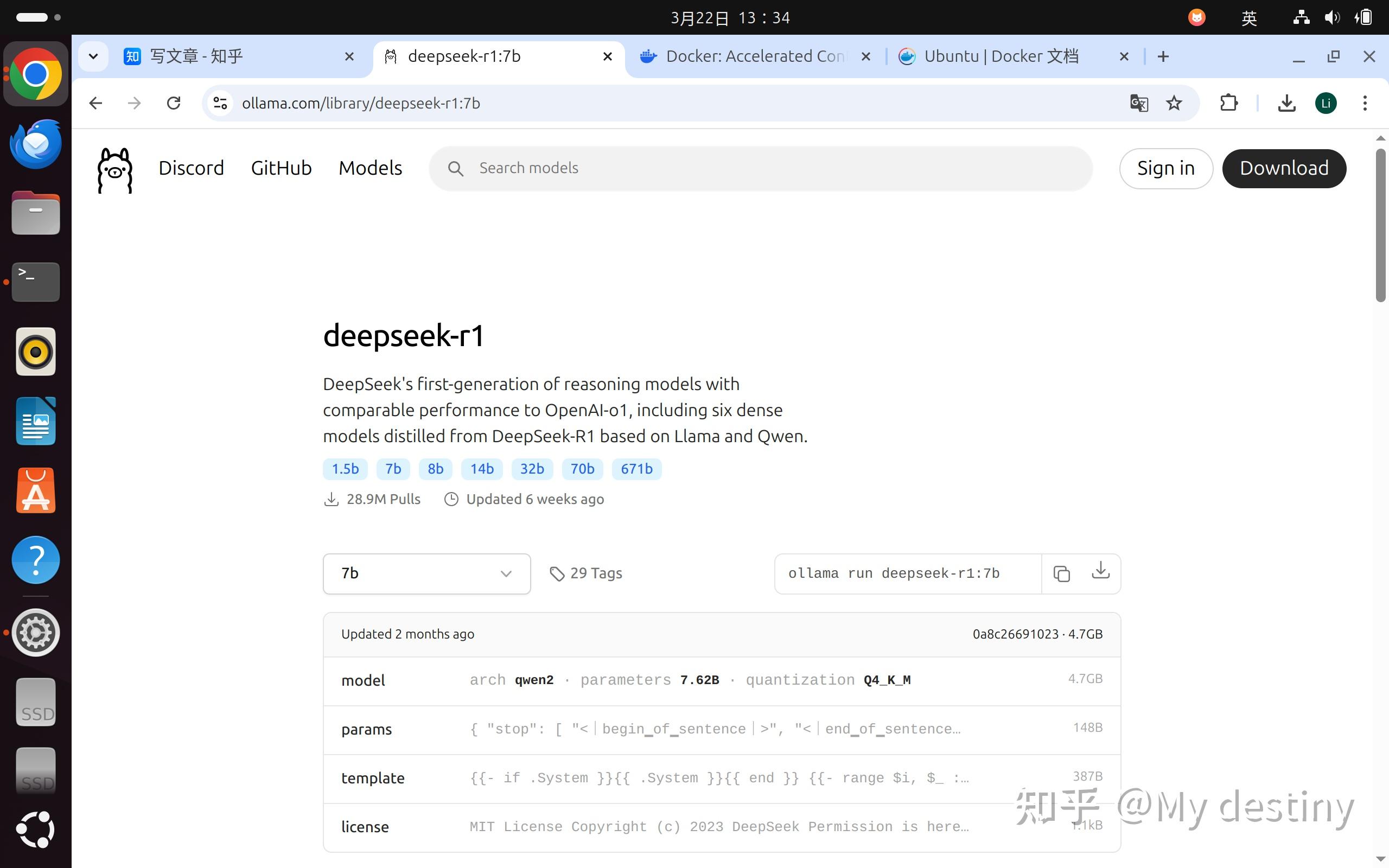Open the Models menu item

(370, 168)
